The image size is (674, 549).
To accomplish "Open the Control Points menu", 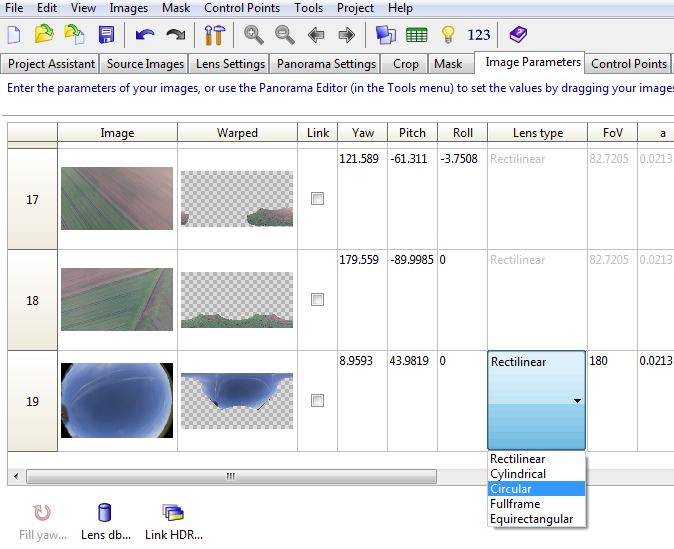I will [243, 8].
